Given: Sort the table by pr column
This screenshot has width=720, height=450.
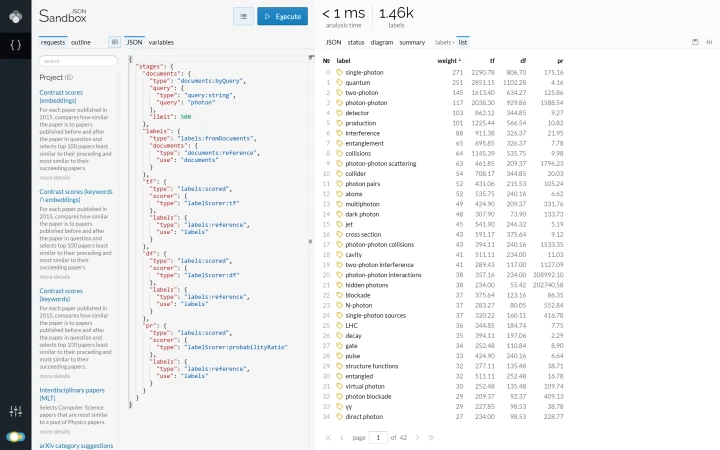Looking at the screenshot, I should [x=560, y=61].
